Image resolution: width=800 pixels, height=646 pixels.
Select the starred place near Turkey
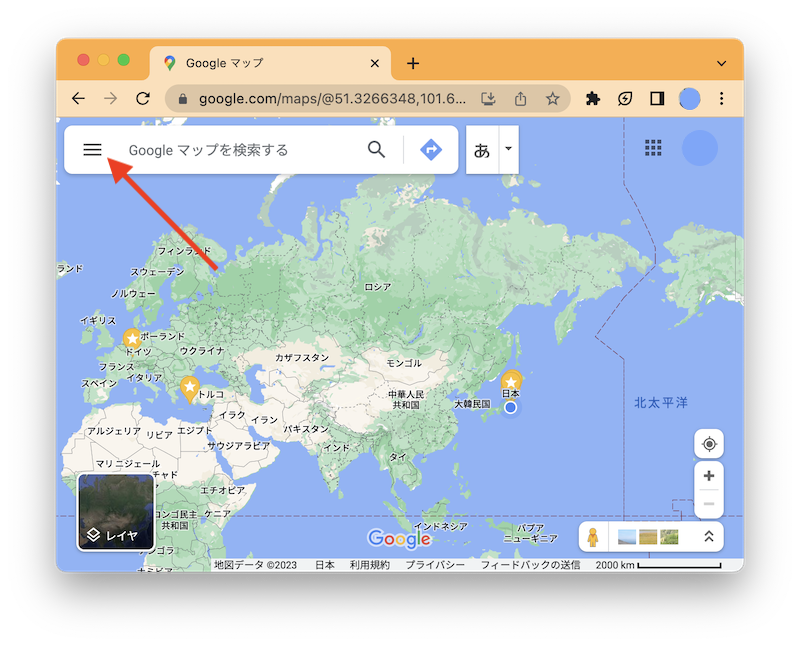(190, 389)
